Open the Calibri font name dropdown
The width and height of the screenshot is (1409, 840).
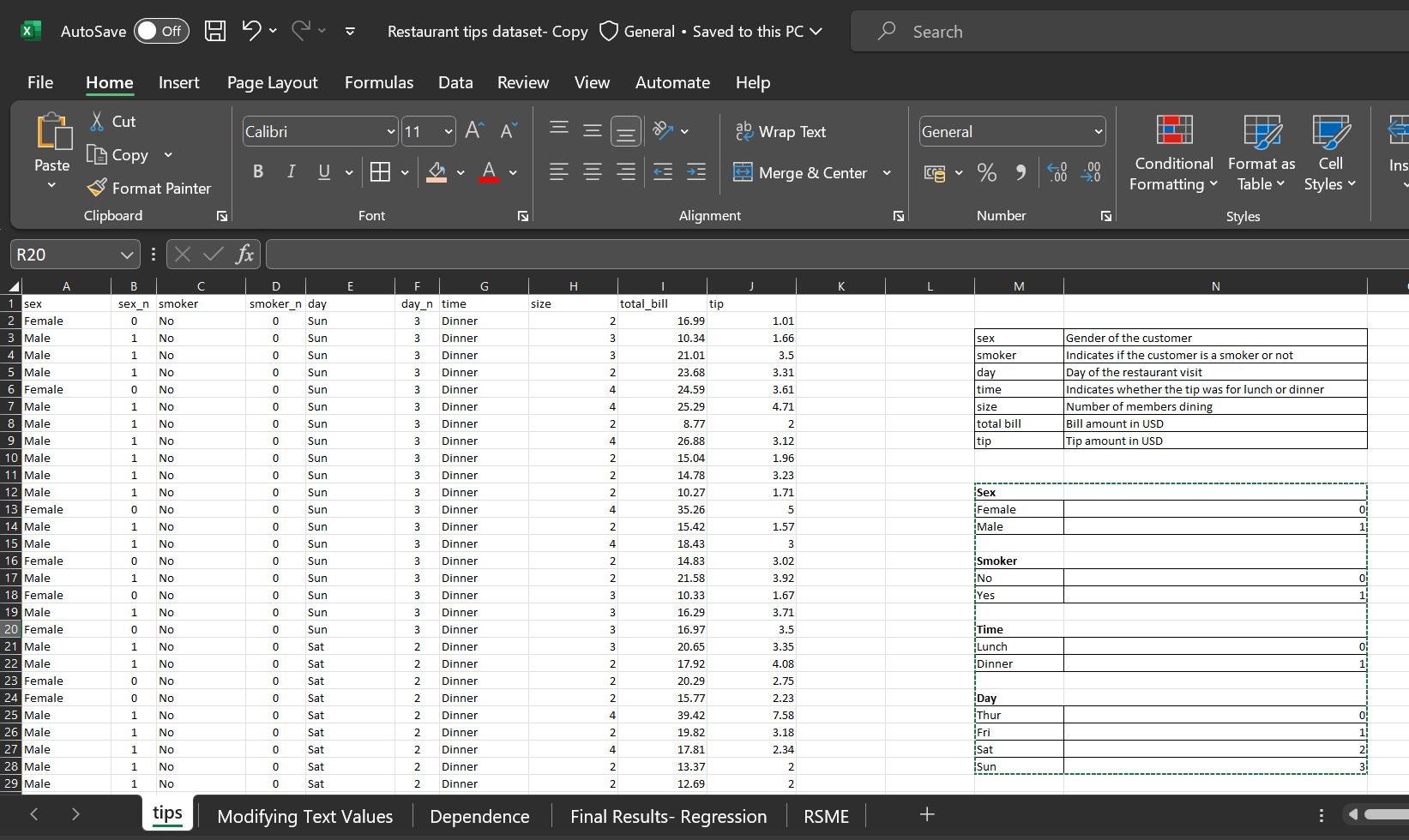click(391, 132)
